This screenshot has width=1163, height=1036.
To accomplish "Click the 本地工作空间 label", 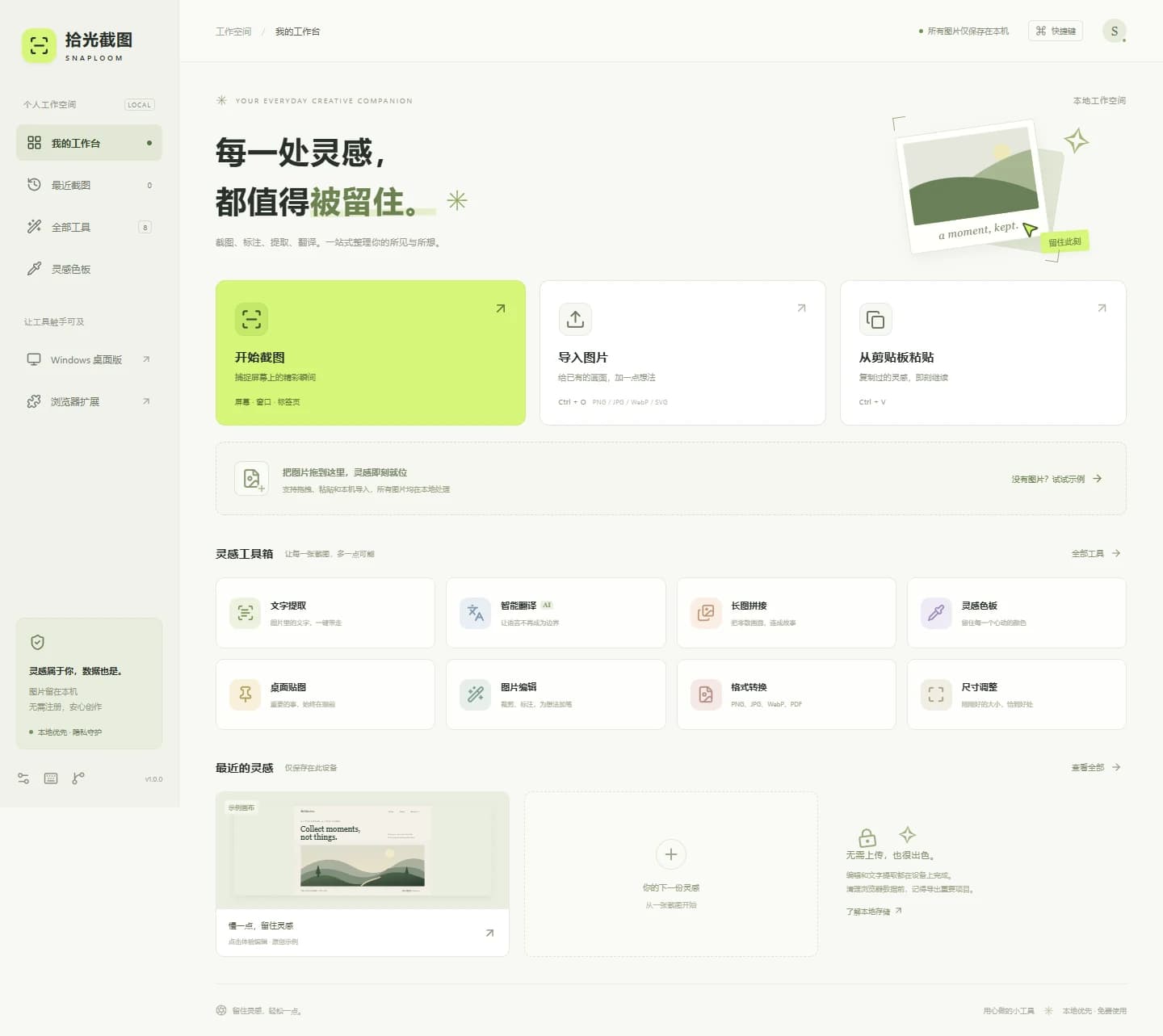I will (x=1099, y=101).
